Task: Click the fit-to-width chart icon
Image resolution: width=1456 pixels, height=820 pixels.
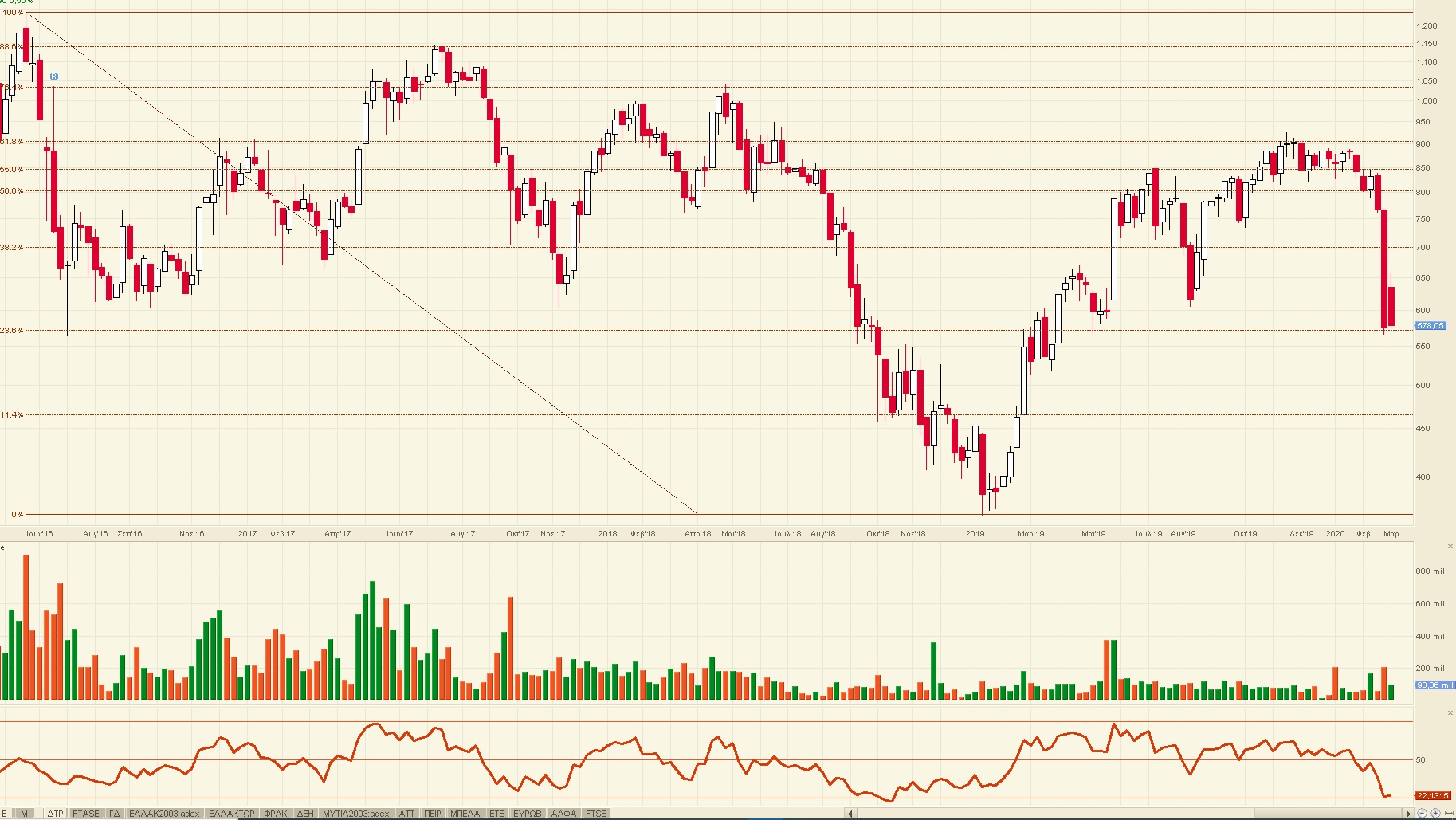Action: tap(1448, 813)
